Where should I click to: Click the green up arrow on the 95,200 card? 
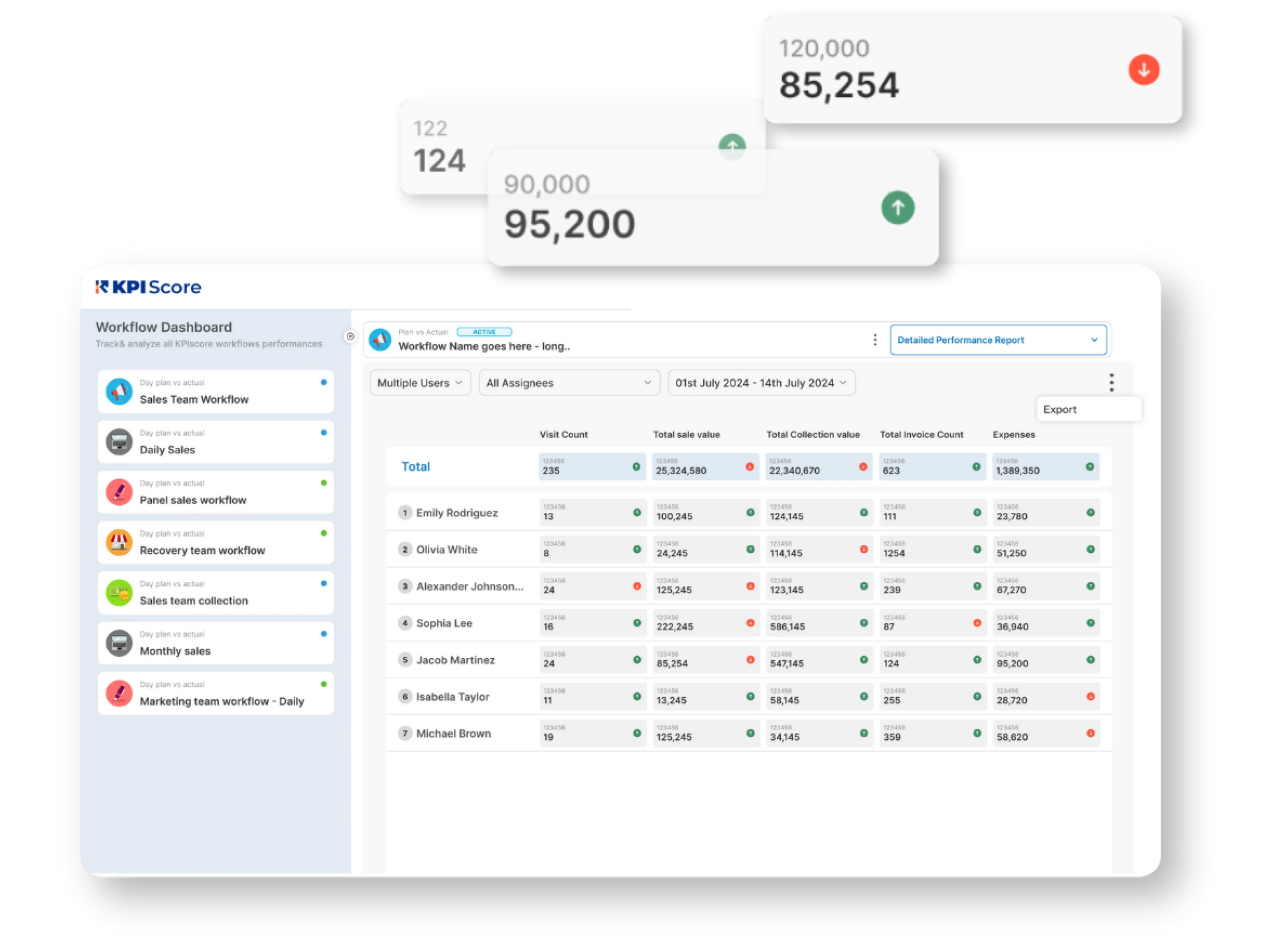(897, 207)
